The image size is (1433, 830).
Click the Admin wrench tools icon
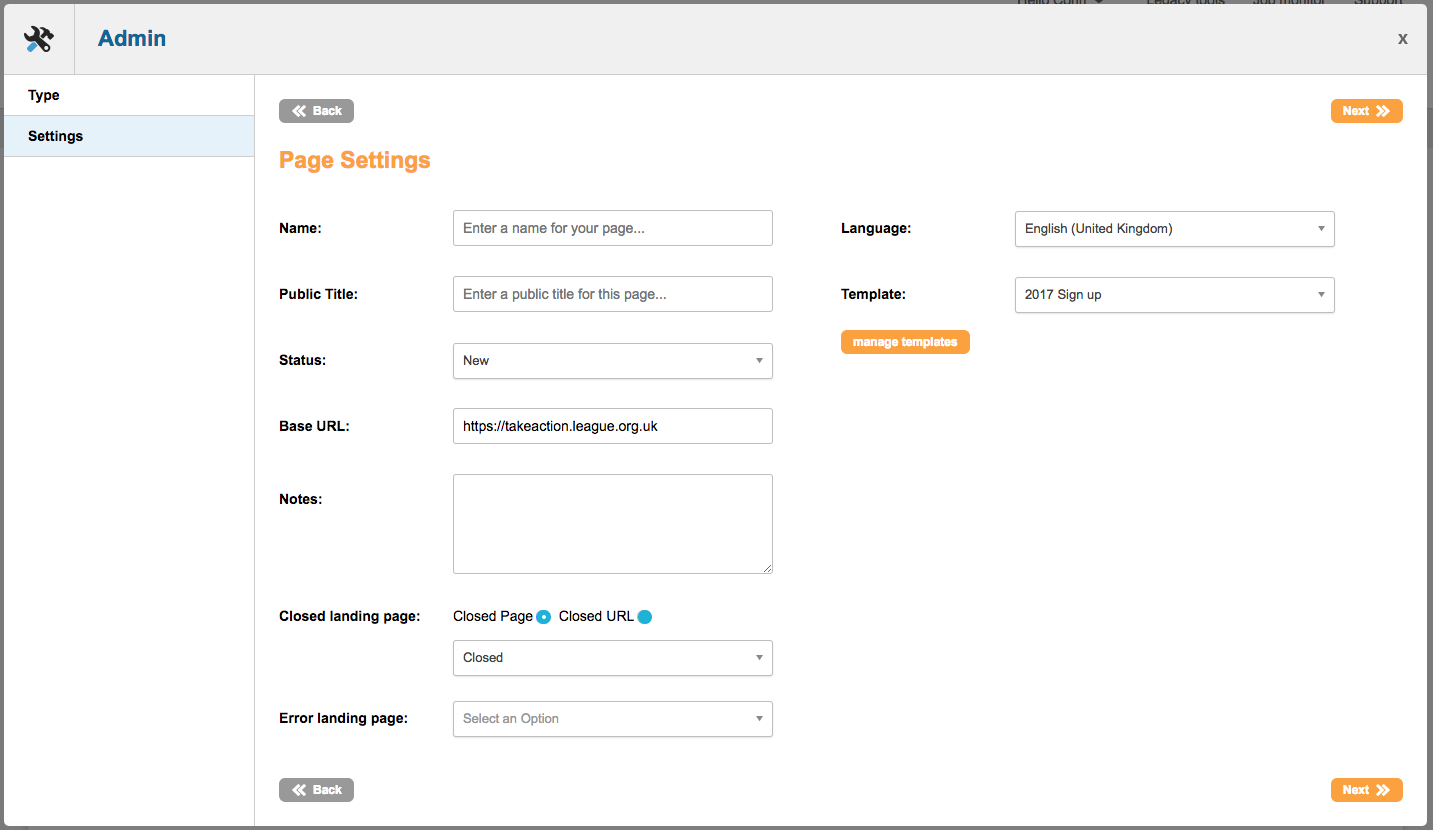38,39
